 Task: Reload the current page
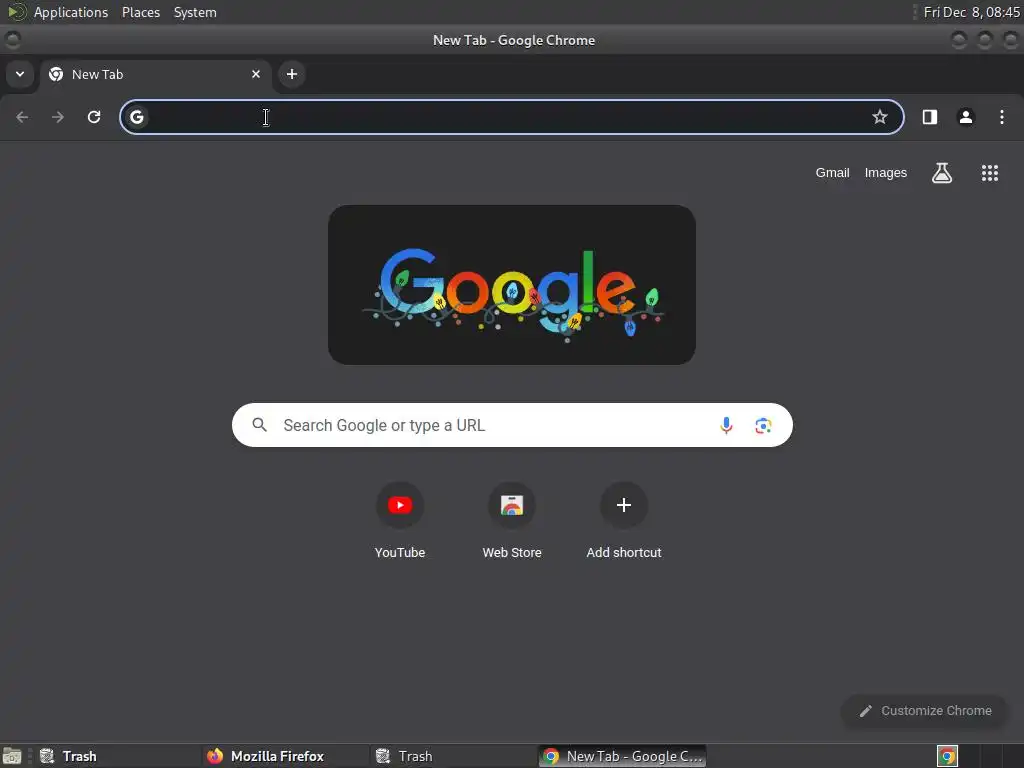[x=94, y=117]
